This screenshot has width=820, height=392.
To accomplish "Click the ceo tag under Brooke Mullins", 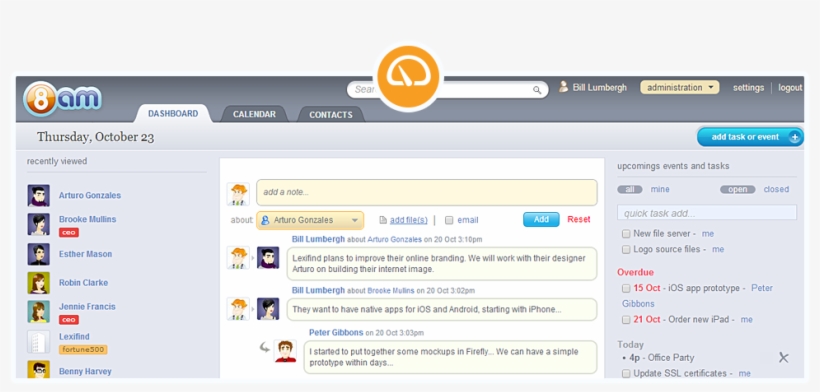I will tap(69, 233).
